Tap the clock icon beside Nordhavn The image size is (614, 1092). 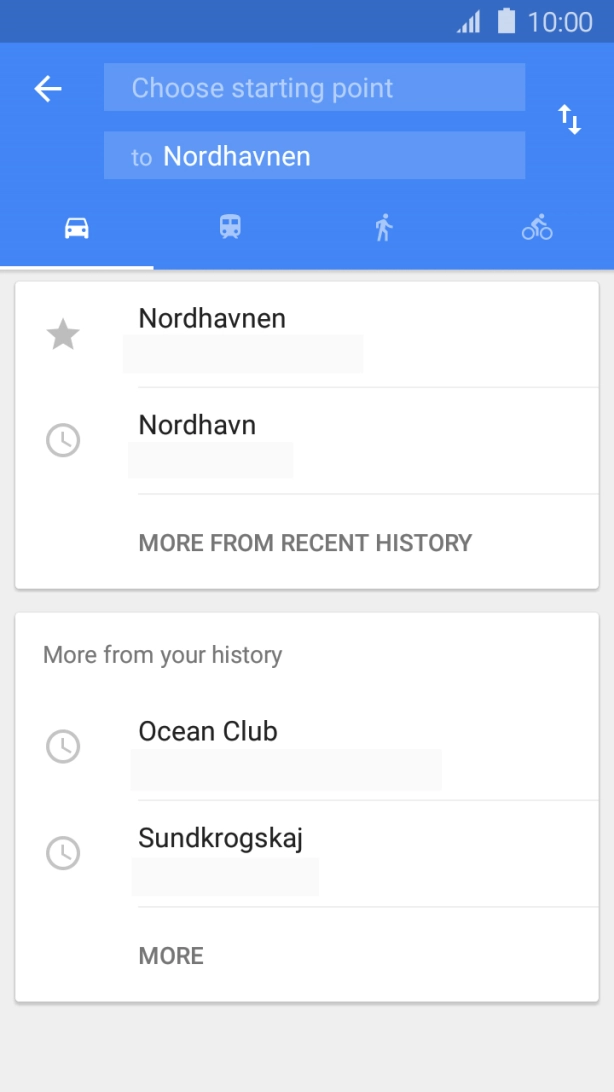(x=63, y=440)
